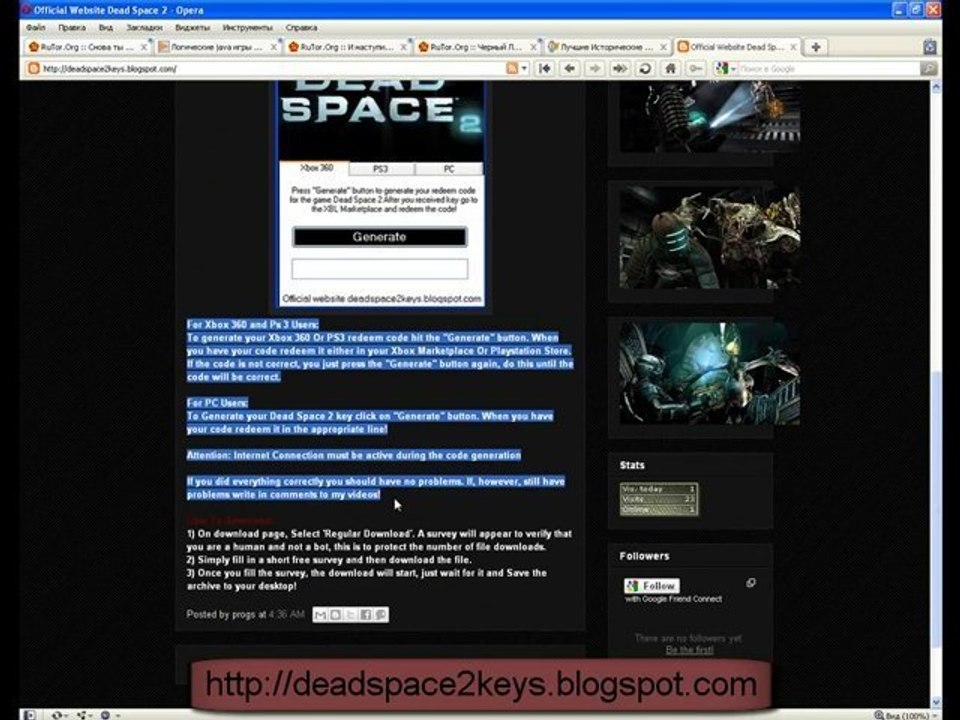Go back to the previous page
960x720 pixels.
pyautogui.click(x=570, y=69)
